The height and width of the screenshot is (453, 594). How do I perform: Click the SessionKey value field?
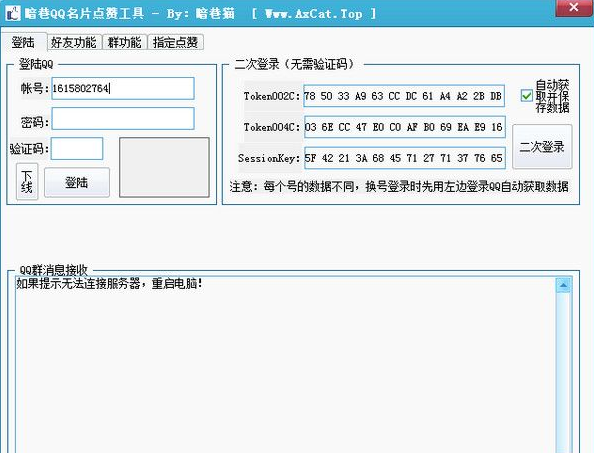(404, 158)
